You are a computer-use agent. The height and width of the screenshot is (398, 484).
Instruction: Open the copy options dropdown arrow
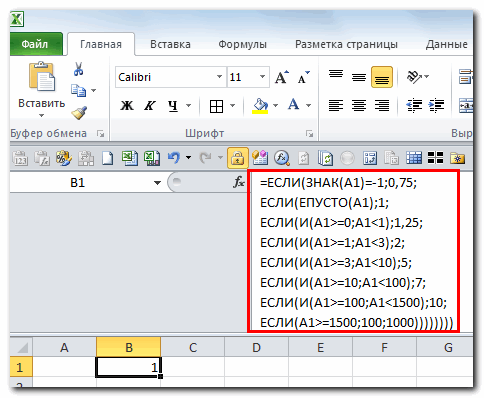click(94, 90)
